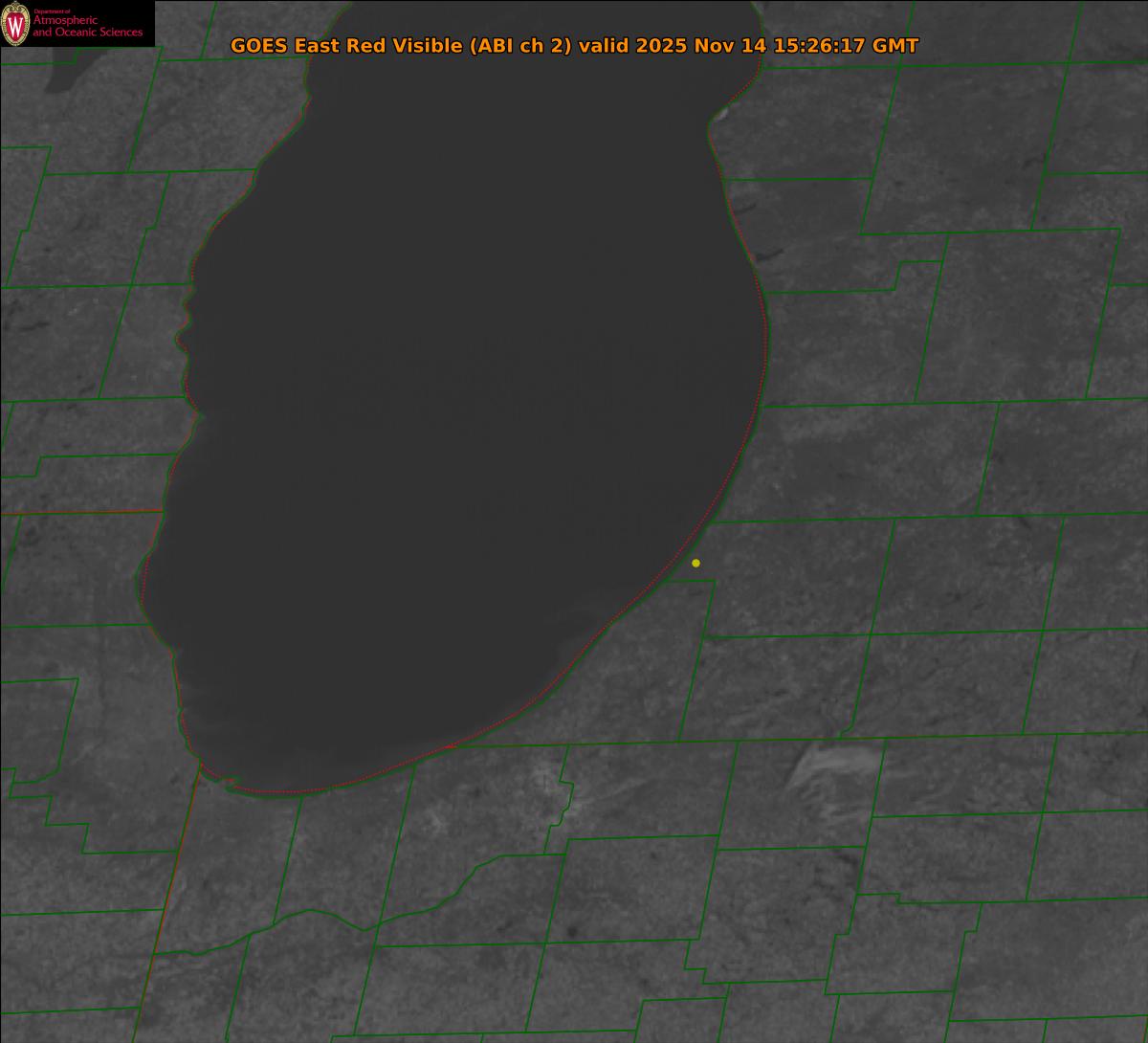This screenshot has height=1043, width=1148.
Task: Click the orange state border line at left edge
Action: (x=77, y=513)
